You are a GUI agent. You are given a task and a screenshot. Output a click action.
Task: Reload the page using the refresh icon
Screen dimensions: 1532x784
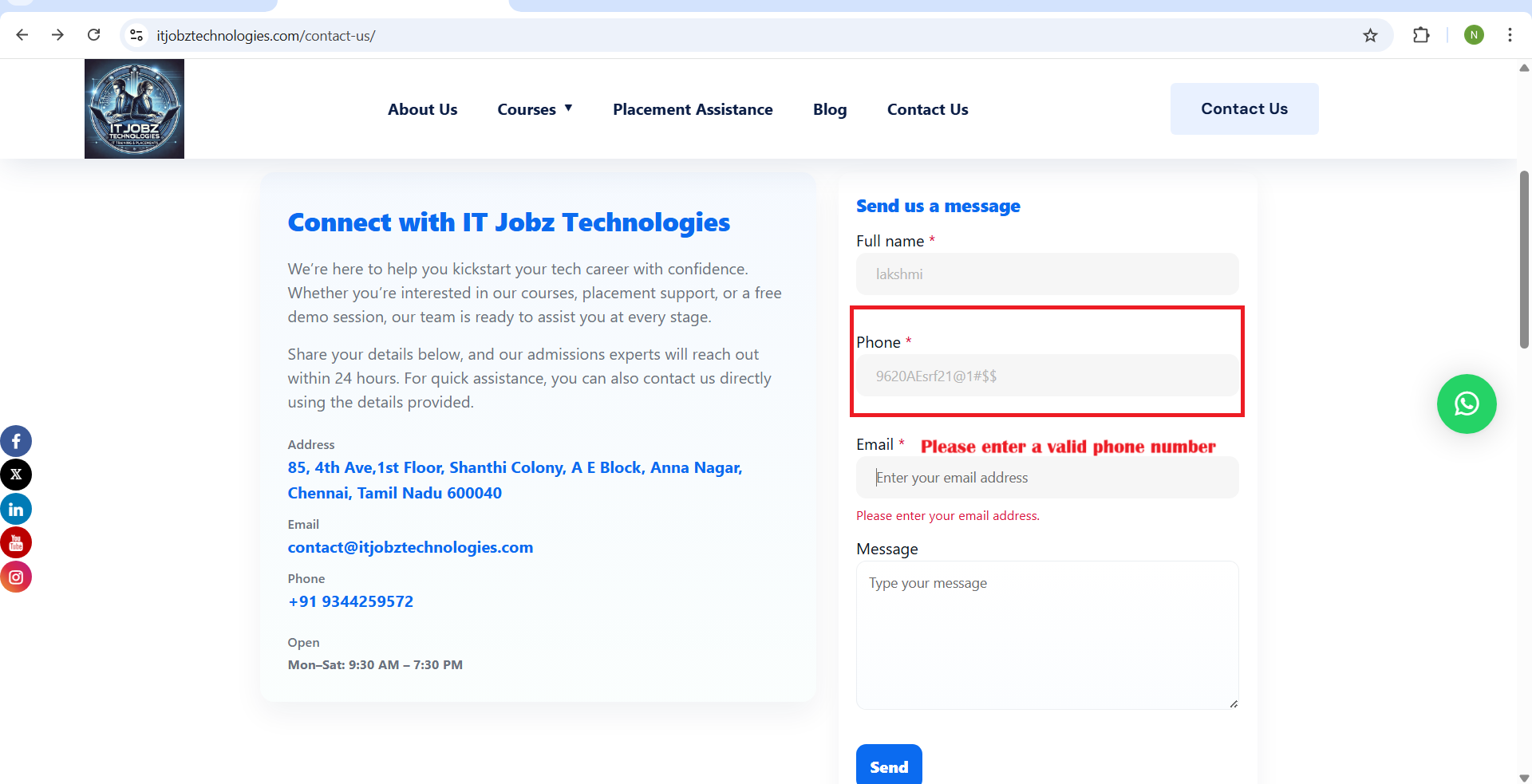(x=94, y=35)
